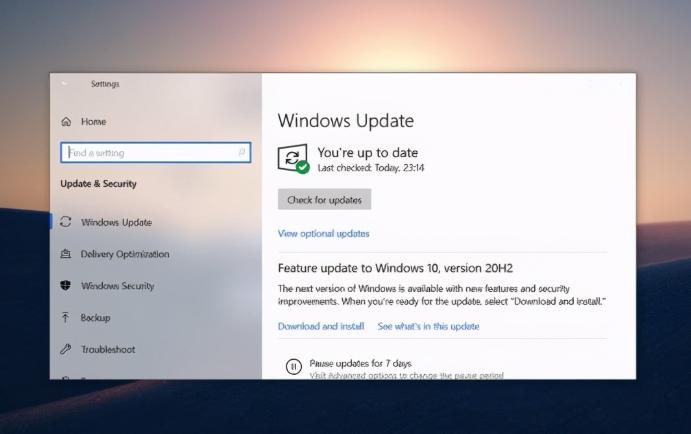The width and height of the screenshot is (691, 434).
Task: Click the Settings window title
Action: pyautogui.click(x=105, y=84)
